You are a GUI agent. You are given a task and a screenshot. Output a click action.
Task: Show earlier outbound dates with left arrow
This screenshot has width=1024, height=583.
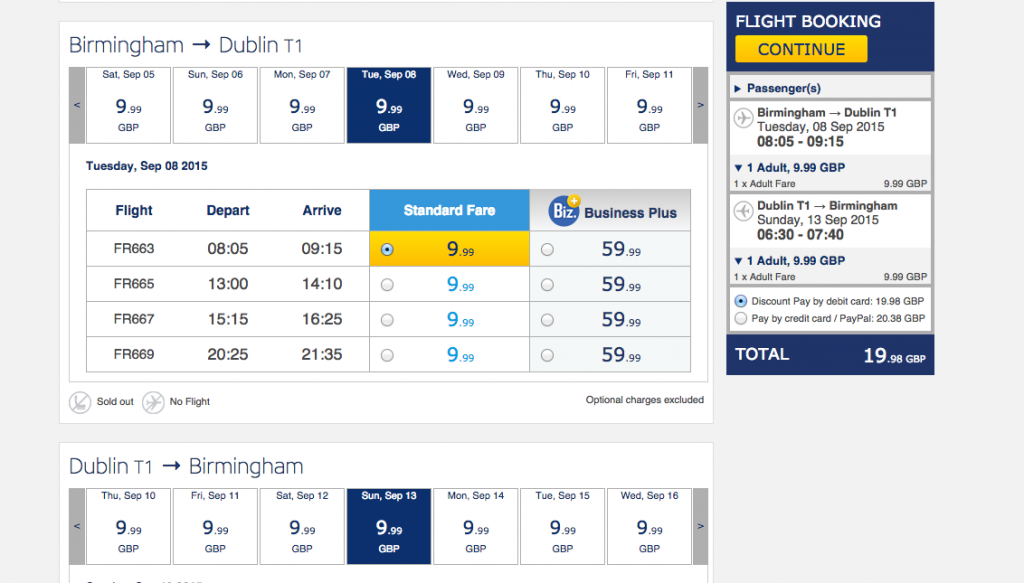point(77,105)
